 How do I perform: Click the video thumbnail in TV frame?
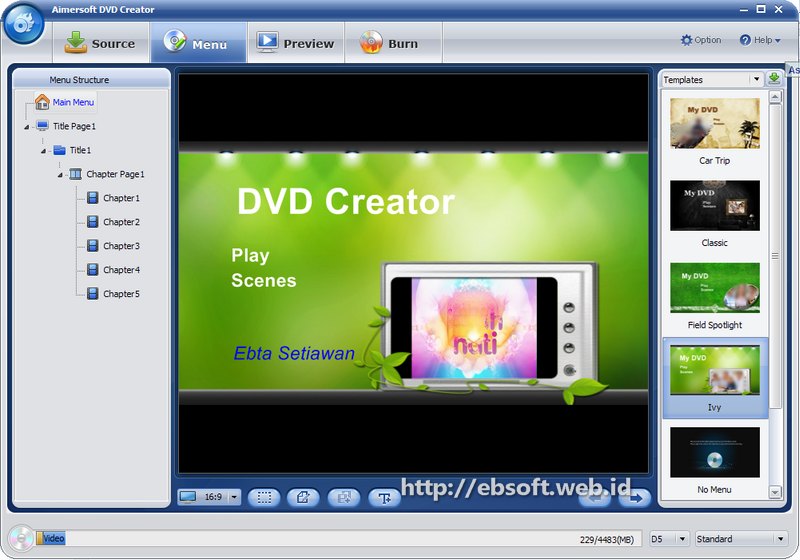(474, 328)
